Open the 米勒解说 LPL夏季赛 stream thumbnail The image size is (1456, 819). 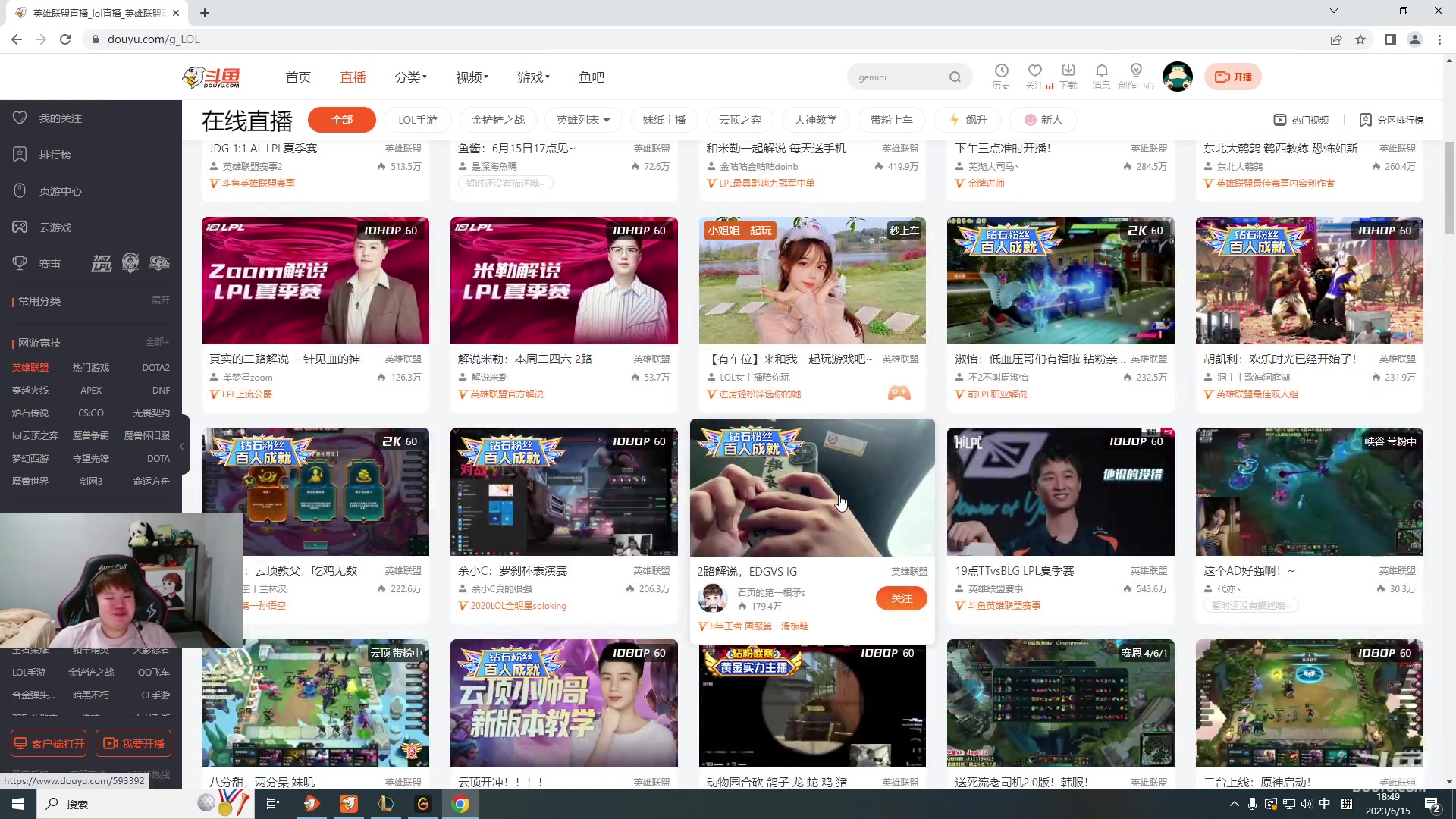pyautogui.click(x=564, y=281)
